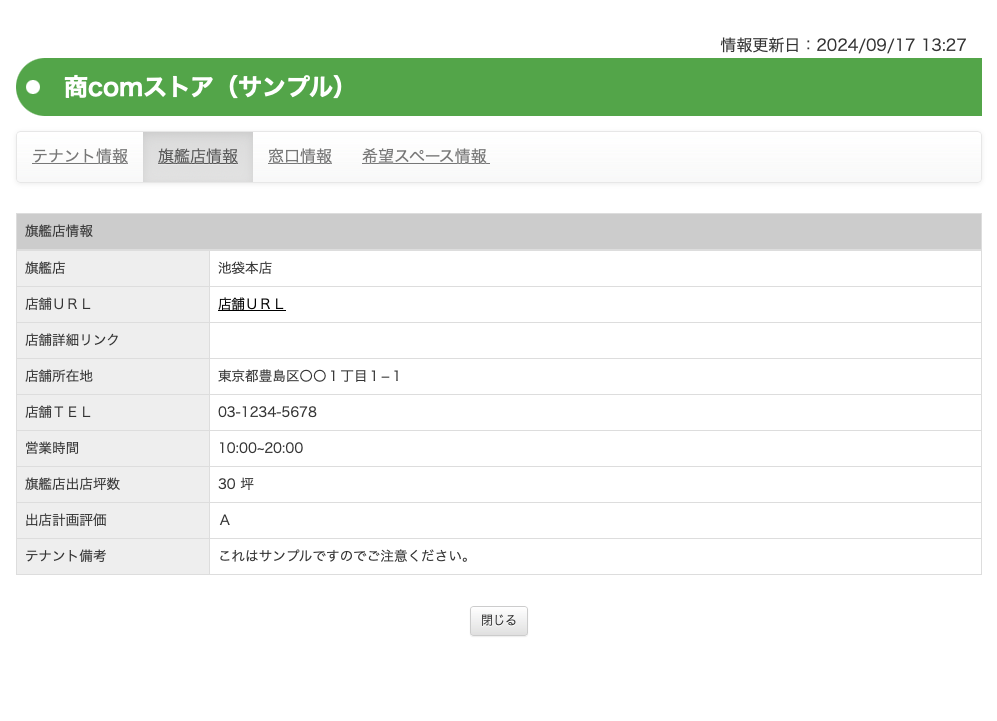Open the underlined 店舗URL link
The width and height of the screenshot is (997, 721).
coord(252,304)
